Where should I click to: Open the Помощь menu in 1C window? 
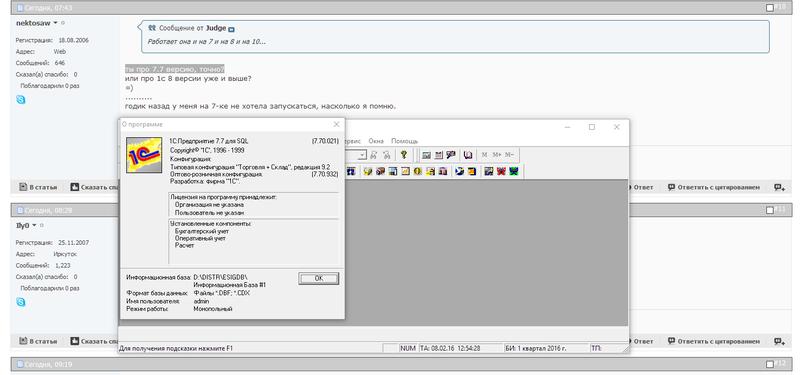pyautogui.click(x=405, y=141)
